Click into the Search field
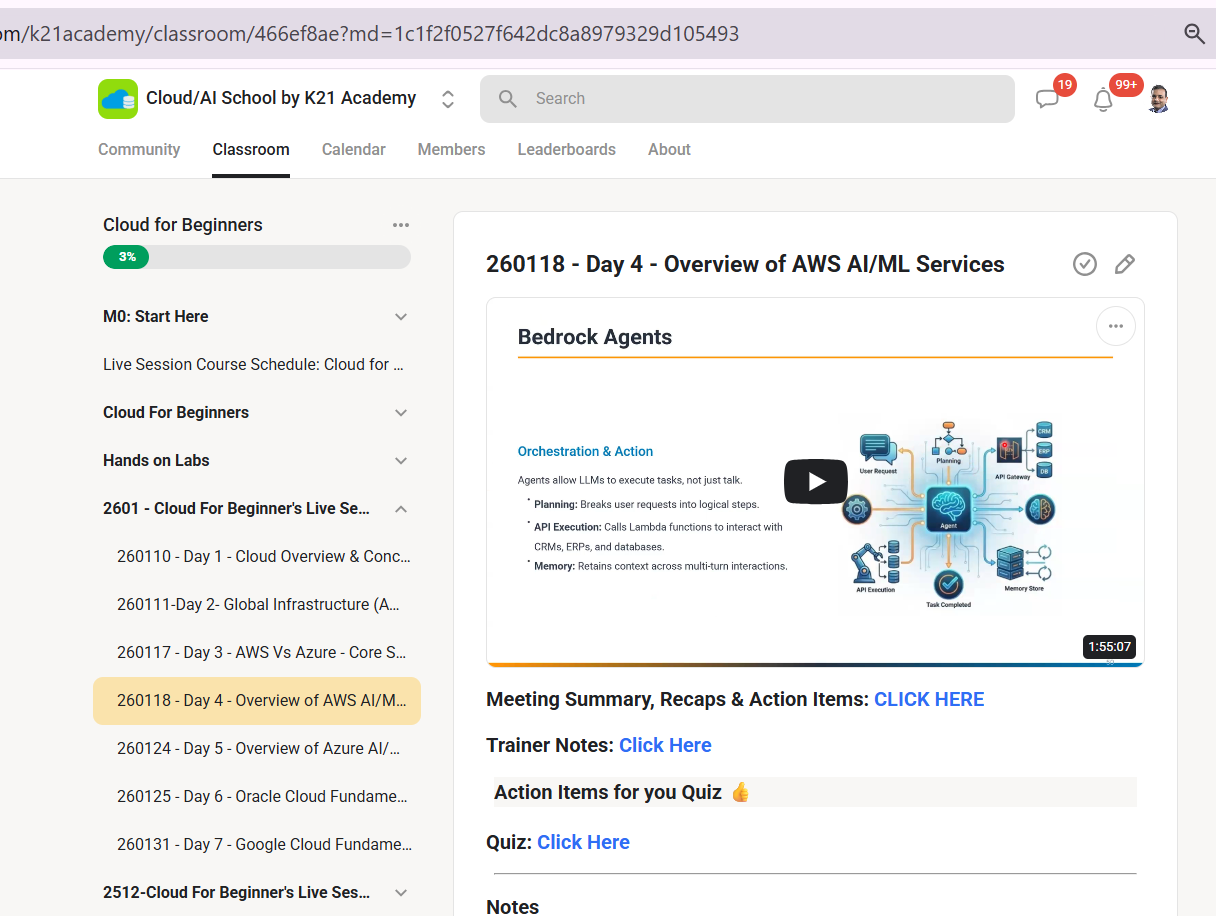 pos(747,99)
